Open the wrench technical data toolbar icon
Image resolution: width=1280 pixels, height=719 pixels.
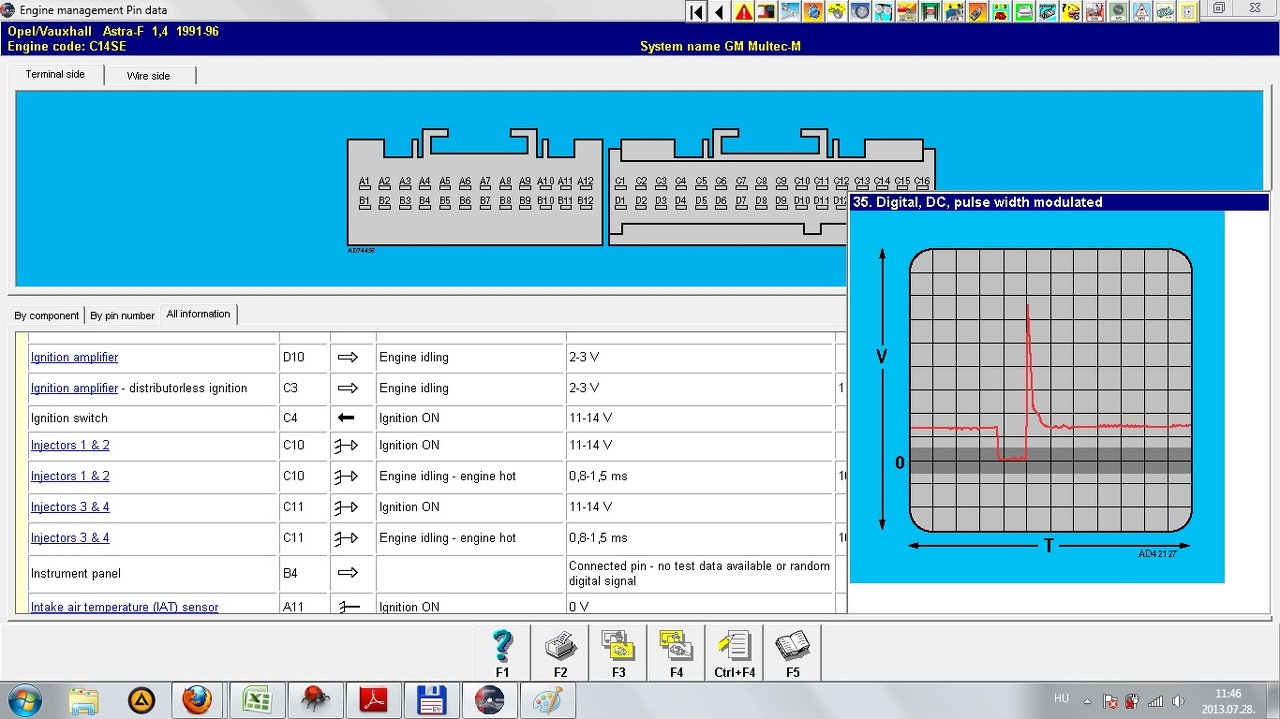coord(791,12)
